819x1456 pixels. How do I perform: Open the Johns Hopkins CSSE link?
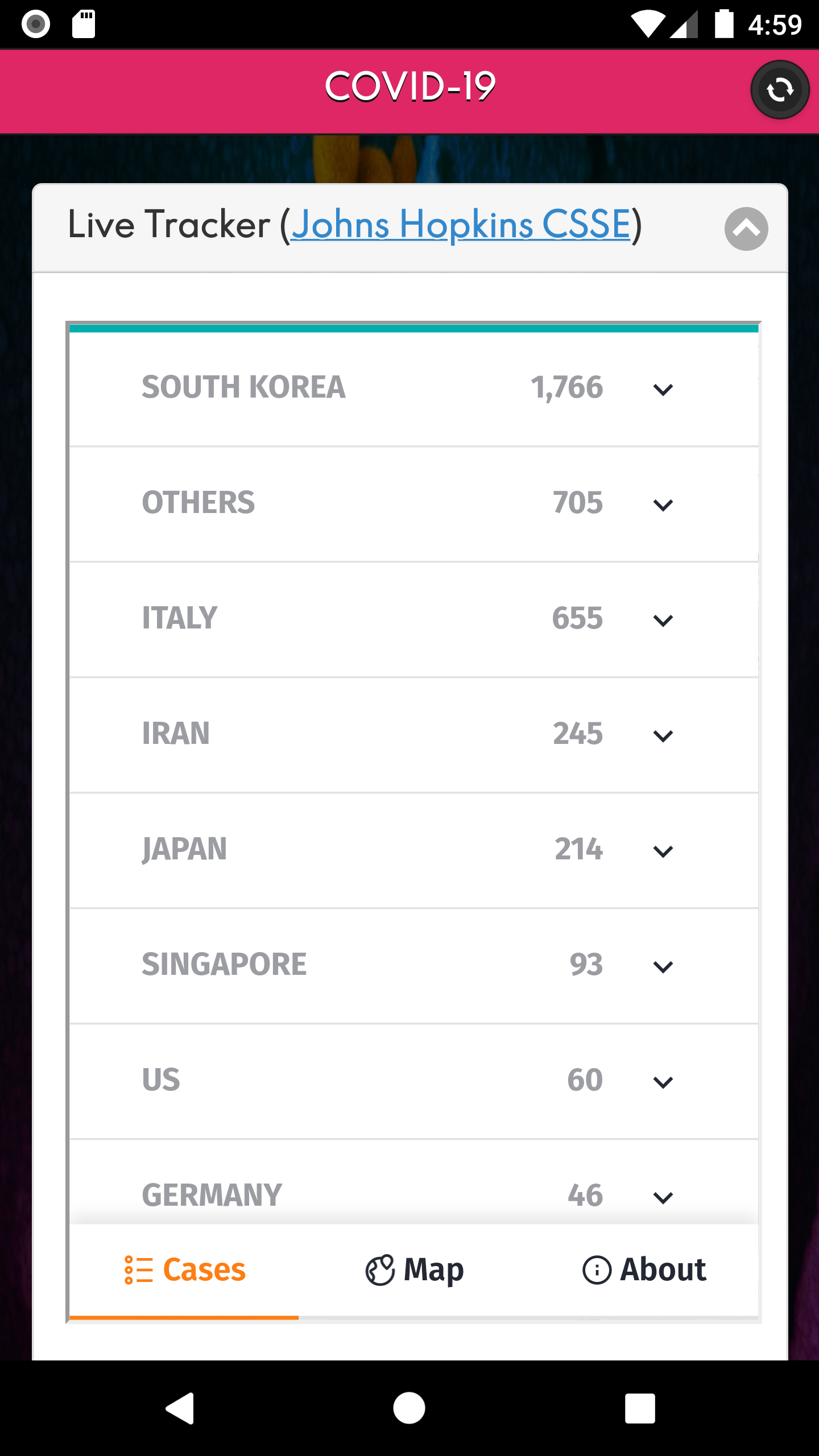coord(461,224)
